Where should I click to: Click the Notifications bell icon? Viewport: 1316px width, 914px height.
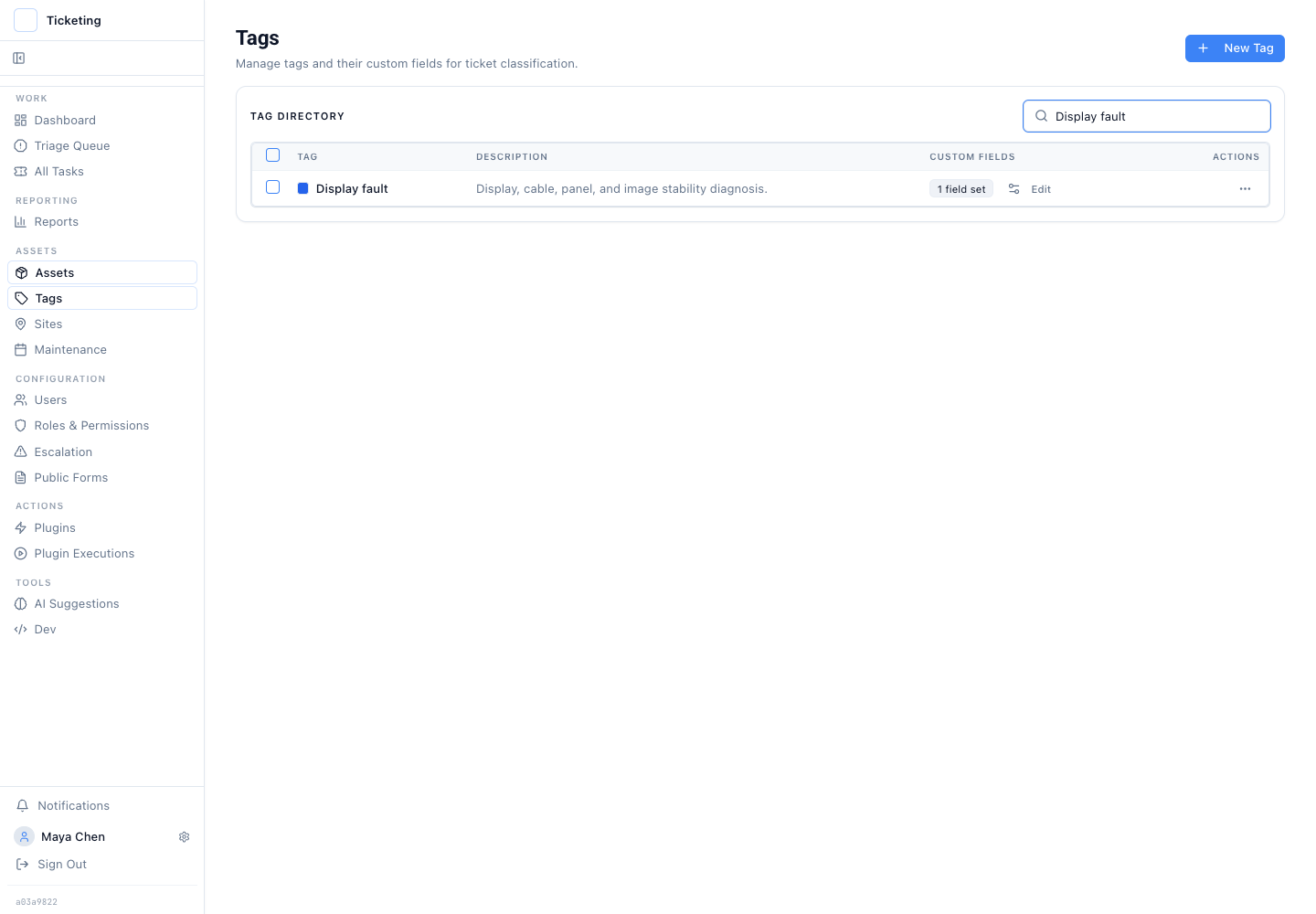click(x=23, y=806)
